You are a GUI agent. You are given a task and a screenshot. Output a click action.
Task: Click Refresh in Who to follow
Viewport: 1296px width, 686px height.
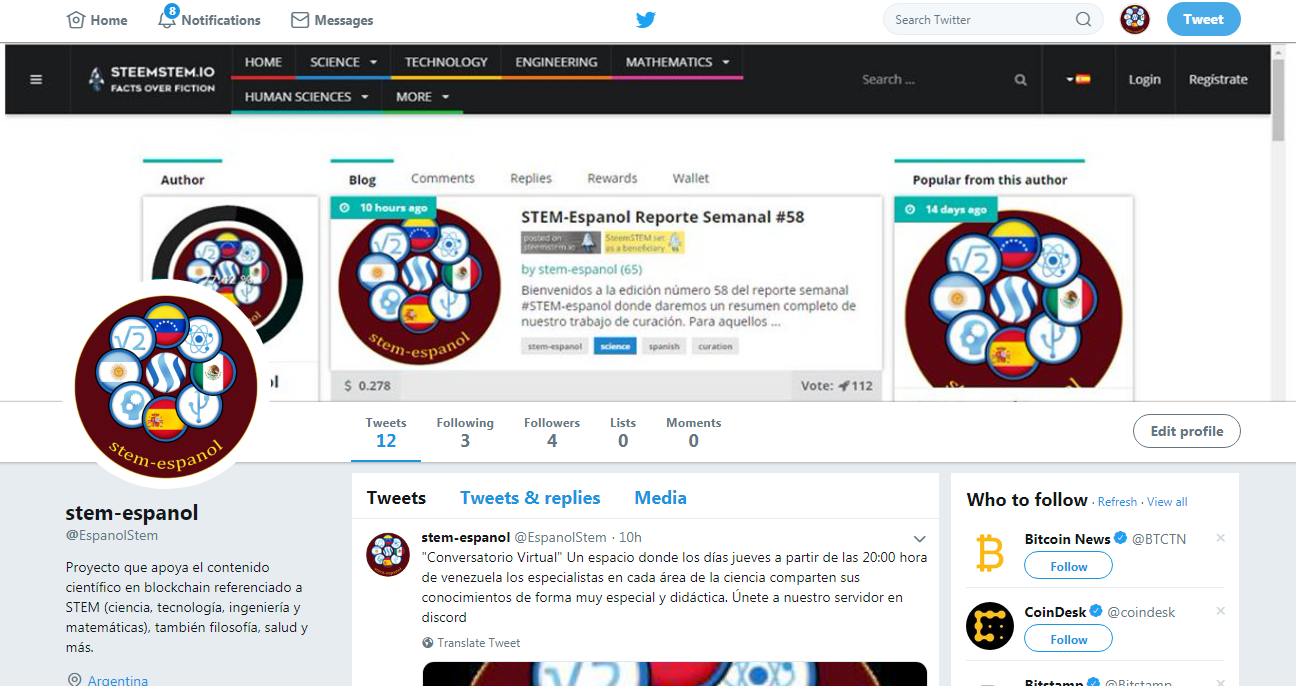coord(1117,502)
